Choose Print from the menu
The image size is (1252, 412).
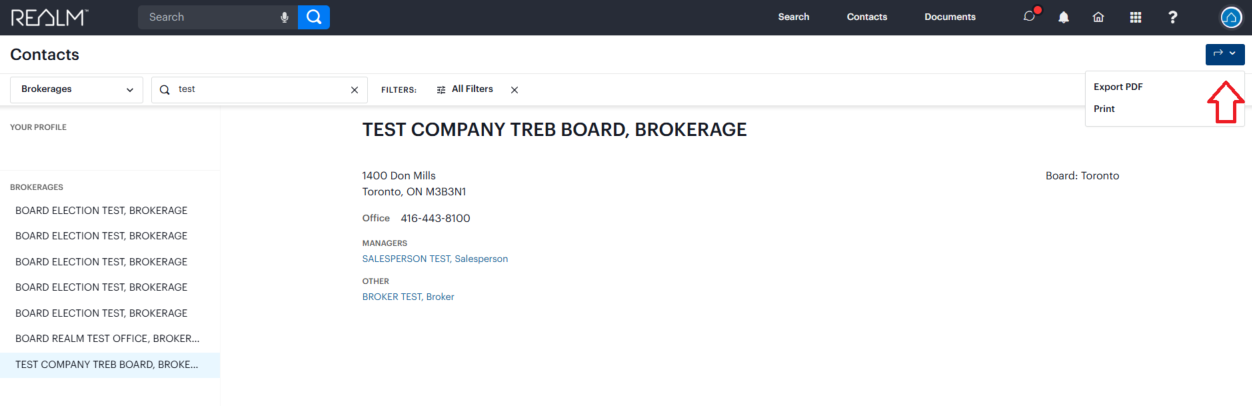point(1104,109)
